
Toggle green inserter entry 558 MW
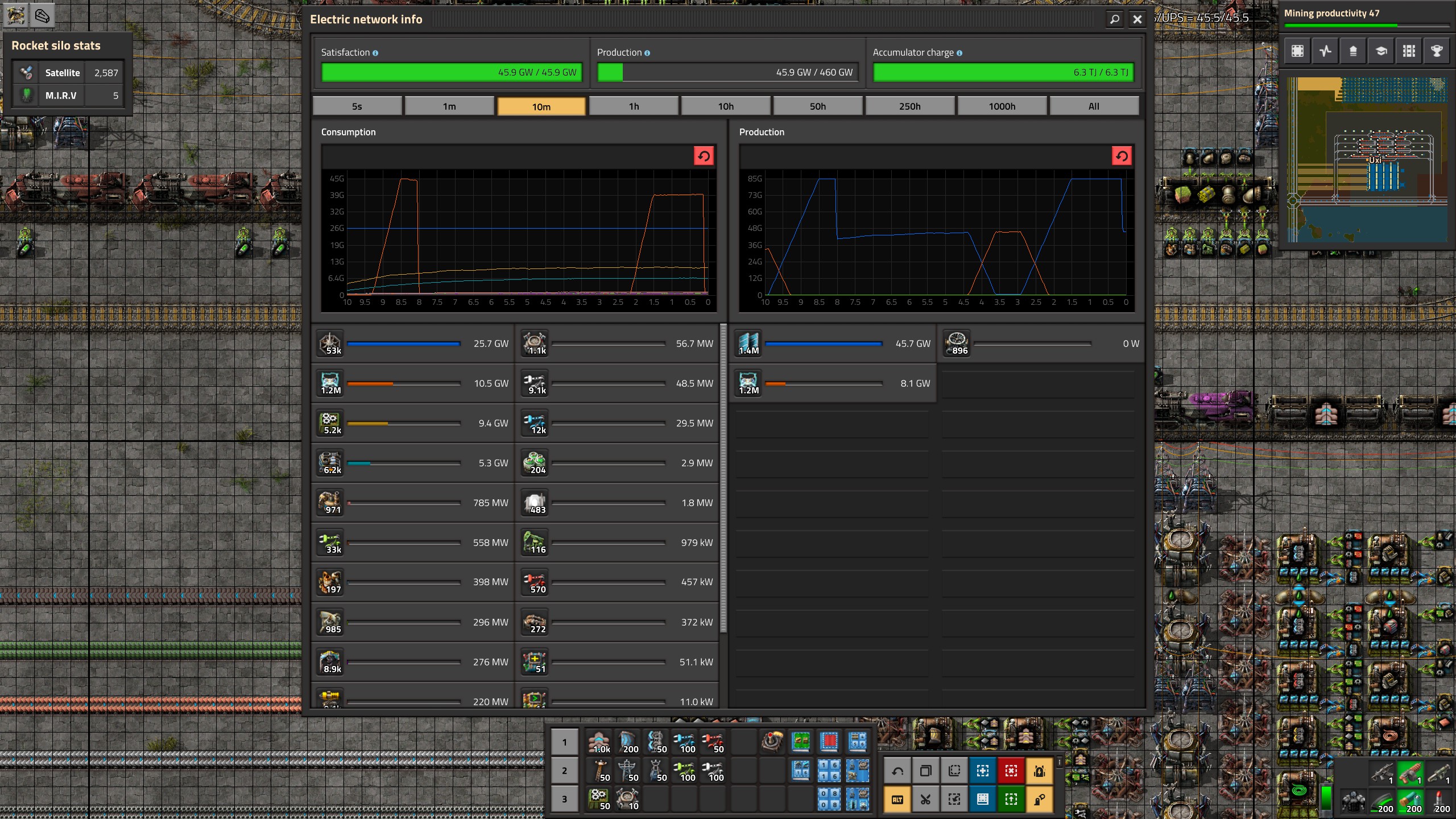(413, 543)
